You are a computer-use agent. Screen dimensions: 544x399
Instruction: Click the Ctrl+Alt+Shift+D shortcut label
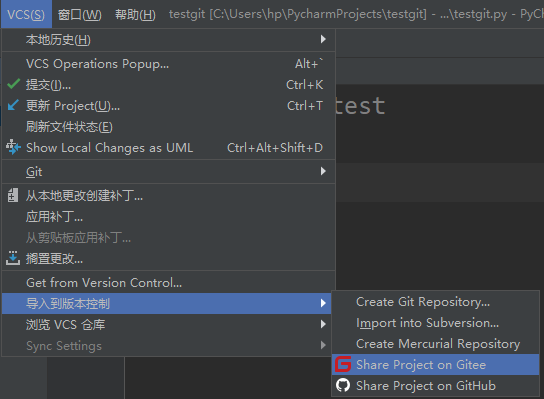click(275, 147)
